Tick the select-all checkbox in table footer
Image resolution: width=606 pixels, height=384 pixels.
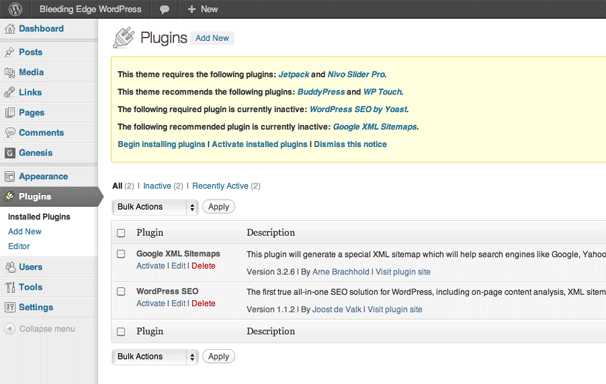(121, 331)
